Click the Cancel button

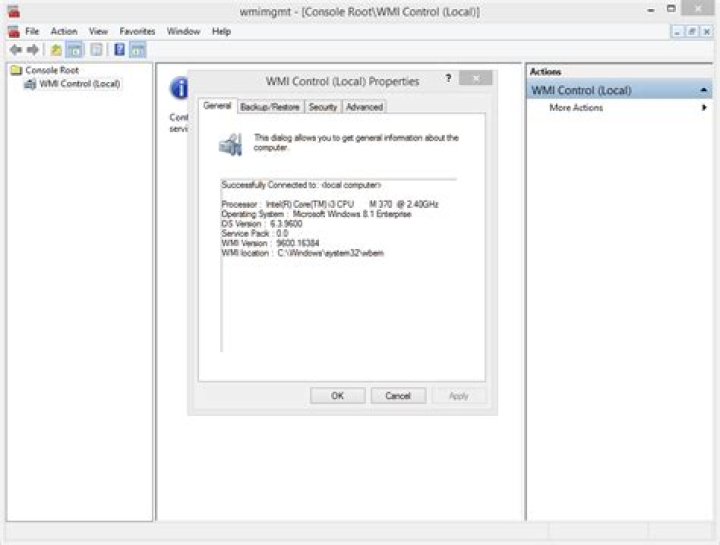pyautogui.click(x=398, y=396)
